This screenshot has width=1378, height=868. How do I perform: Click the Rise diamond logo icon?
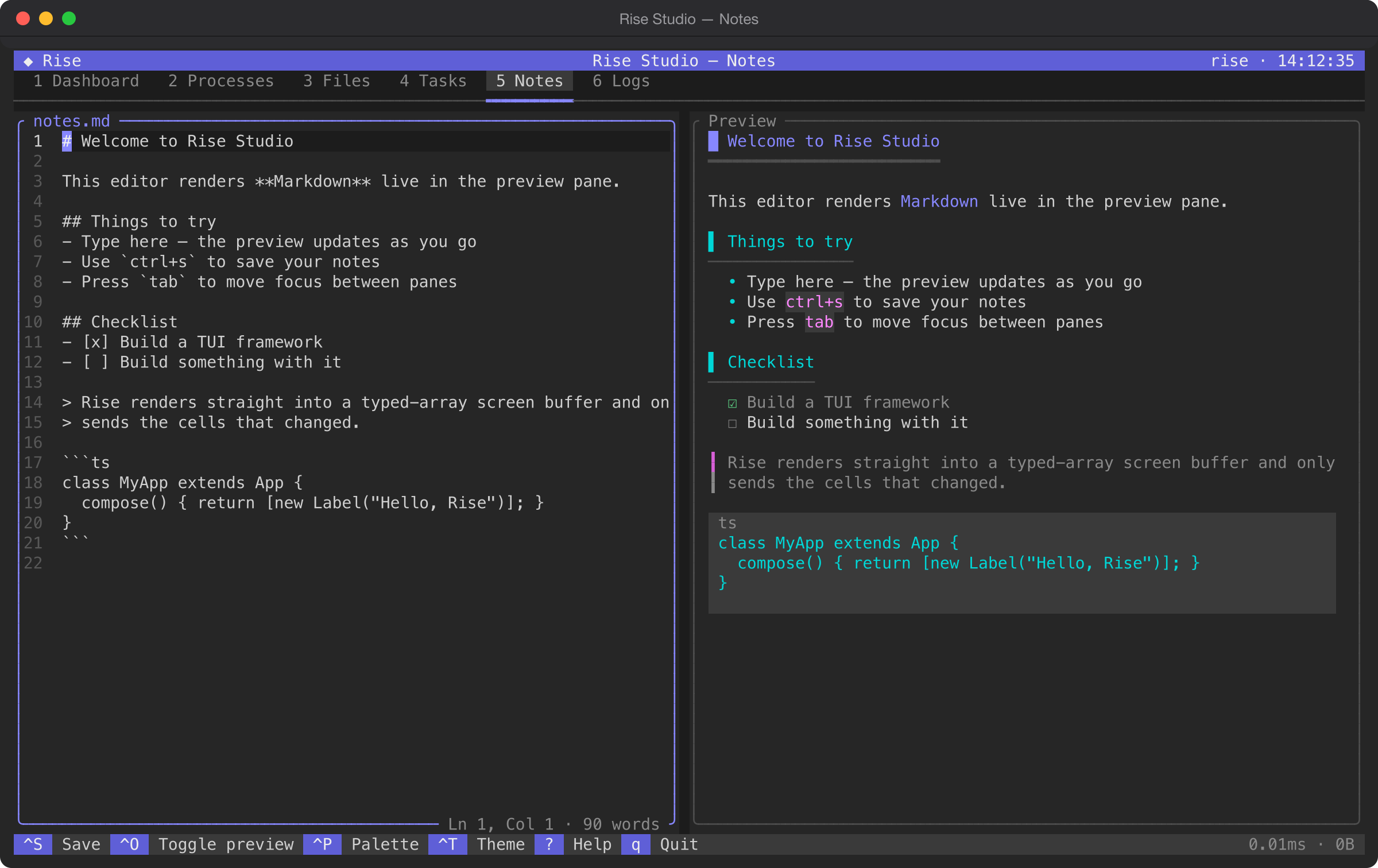coord(28,61)
